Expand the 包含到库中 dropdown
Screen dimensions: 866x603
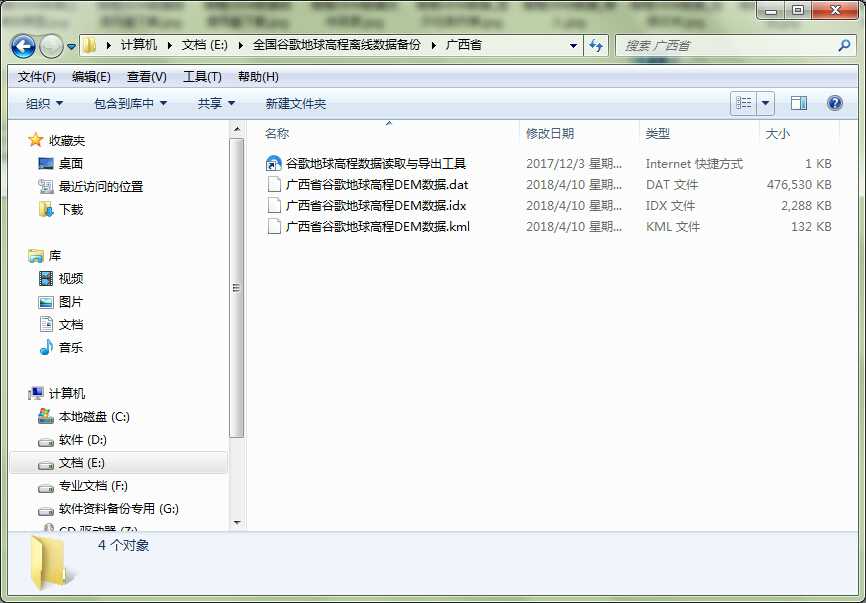(130, 103)
